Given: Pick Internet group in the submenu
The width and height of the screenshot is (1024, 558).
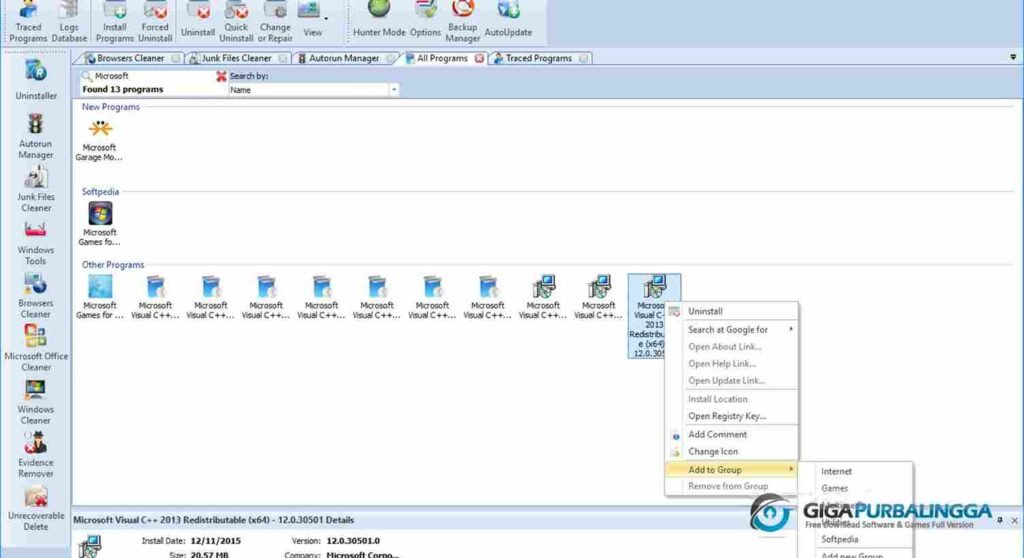Looking at the screenshot, I should (856, 471).
